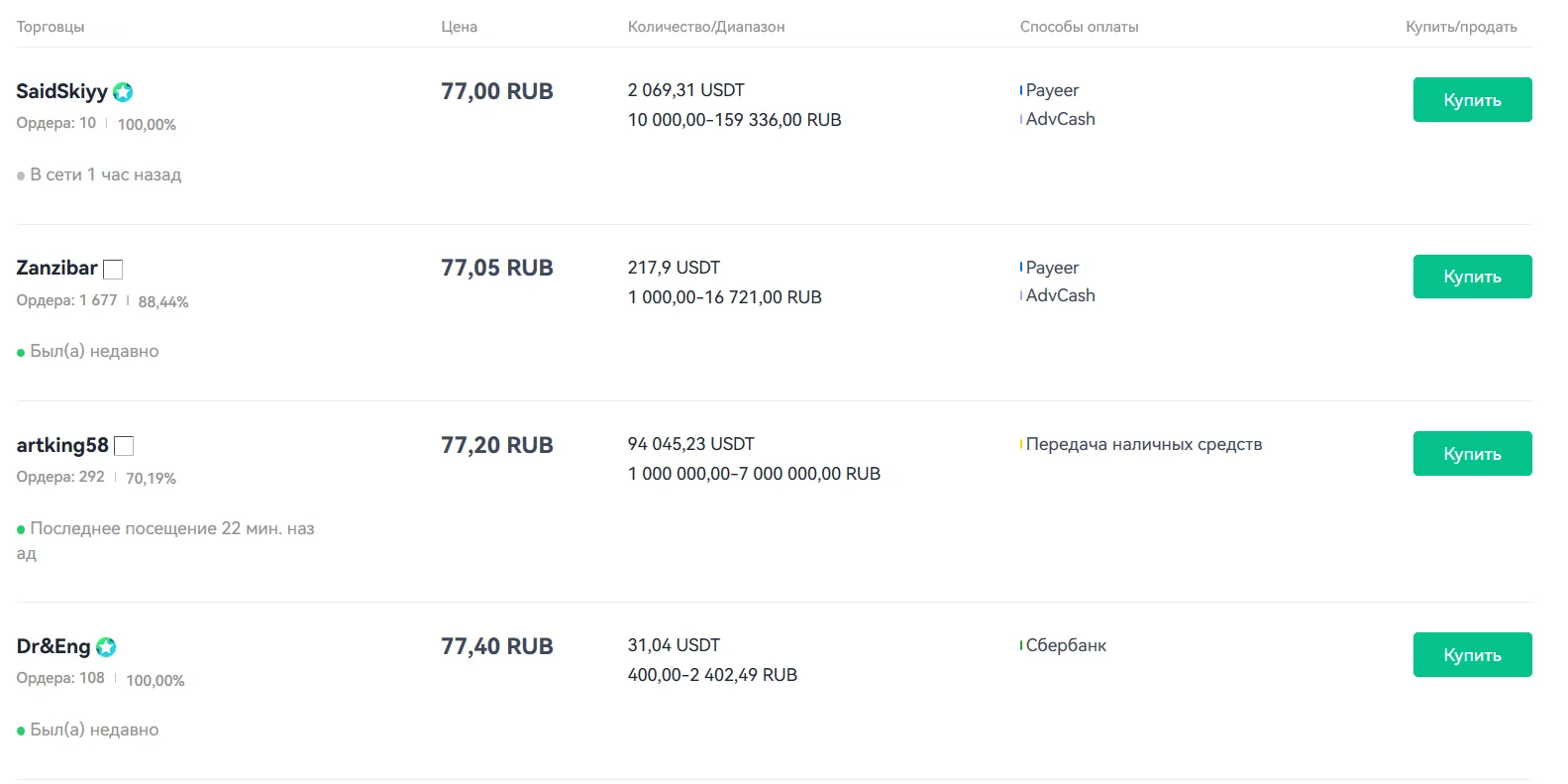Click the grey offline status dot for SaidSkiyy

(21, 176)
